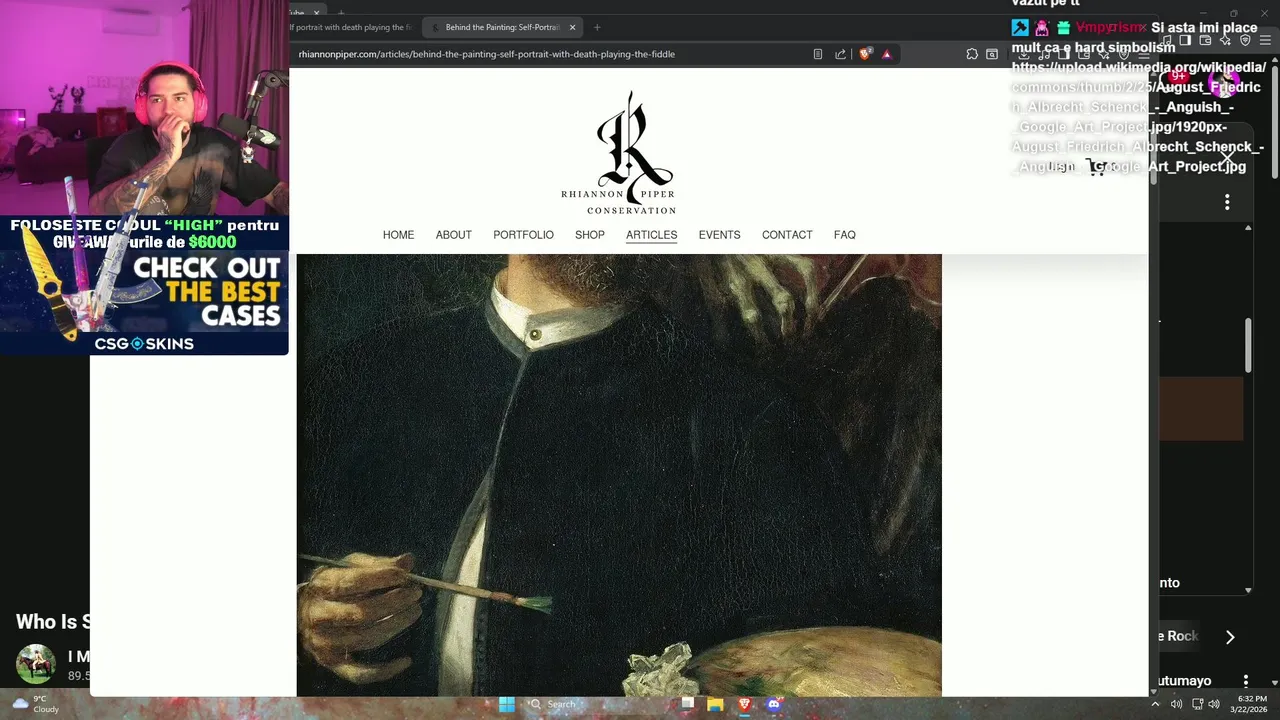This screenshot has width=1280, height=720.
Task: Click the Rhiannon Piper Conservation logo
Action: [619, 153]
